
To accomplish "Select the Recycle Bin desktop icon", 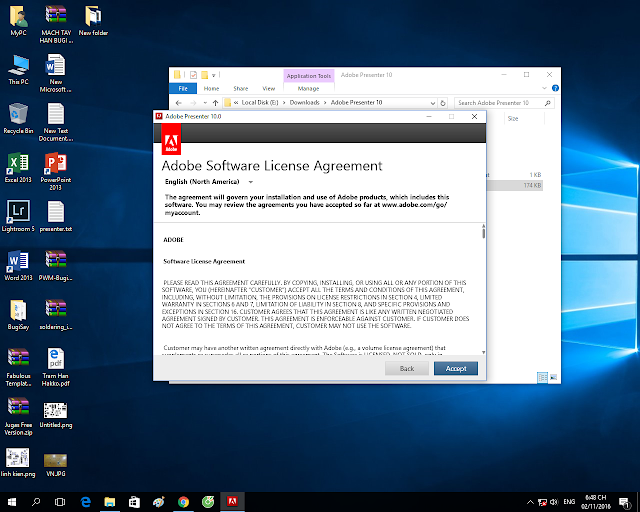I will [18, 118].
